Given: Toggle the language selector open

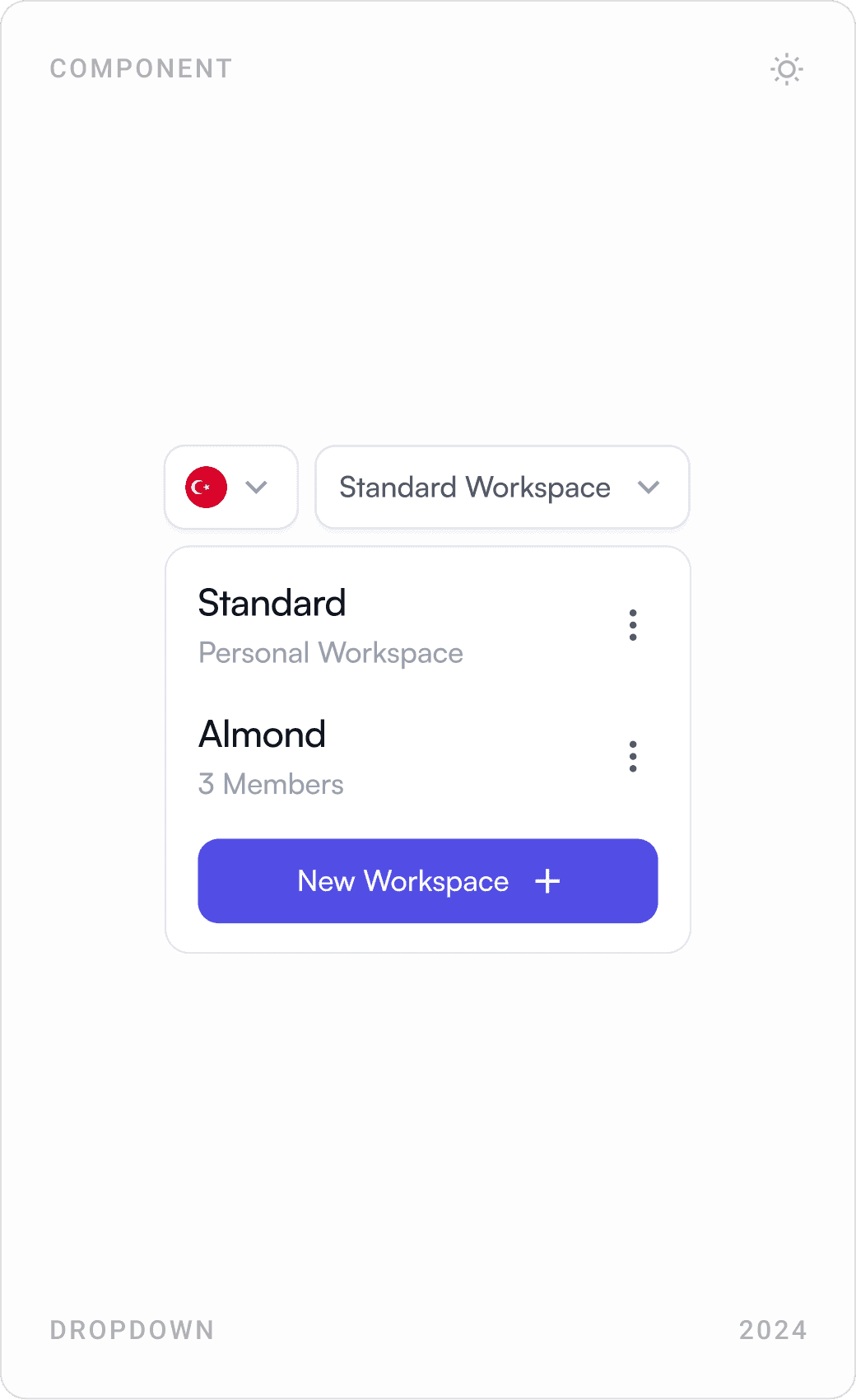Looking at the screenshot, I should point(230,488).
